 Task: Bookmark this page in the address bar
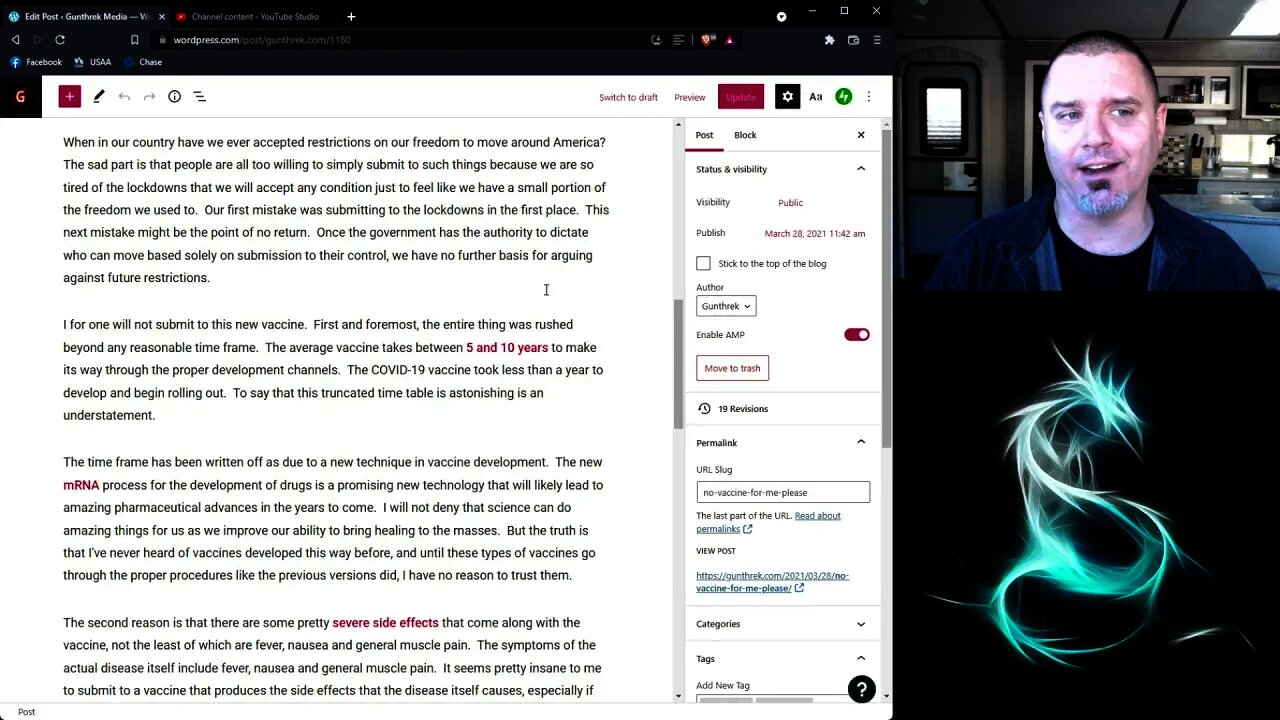pyautogui.click(x=134, y=40)
